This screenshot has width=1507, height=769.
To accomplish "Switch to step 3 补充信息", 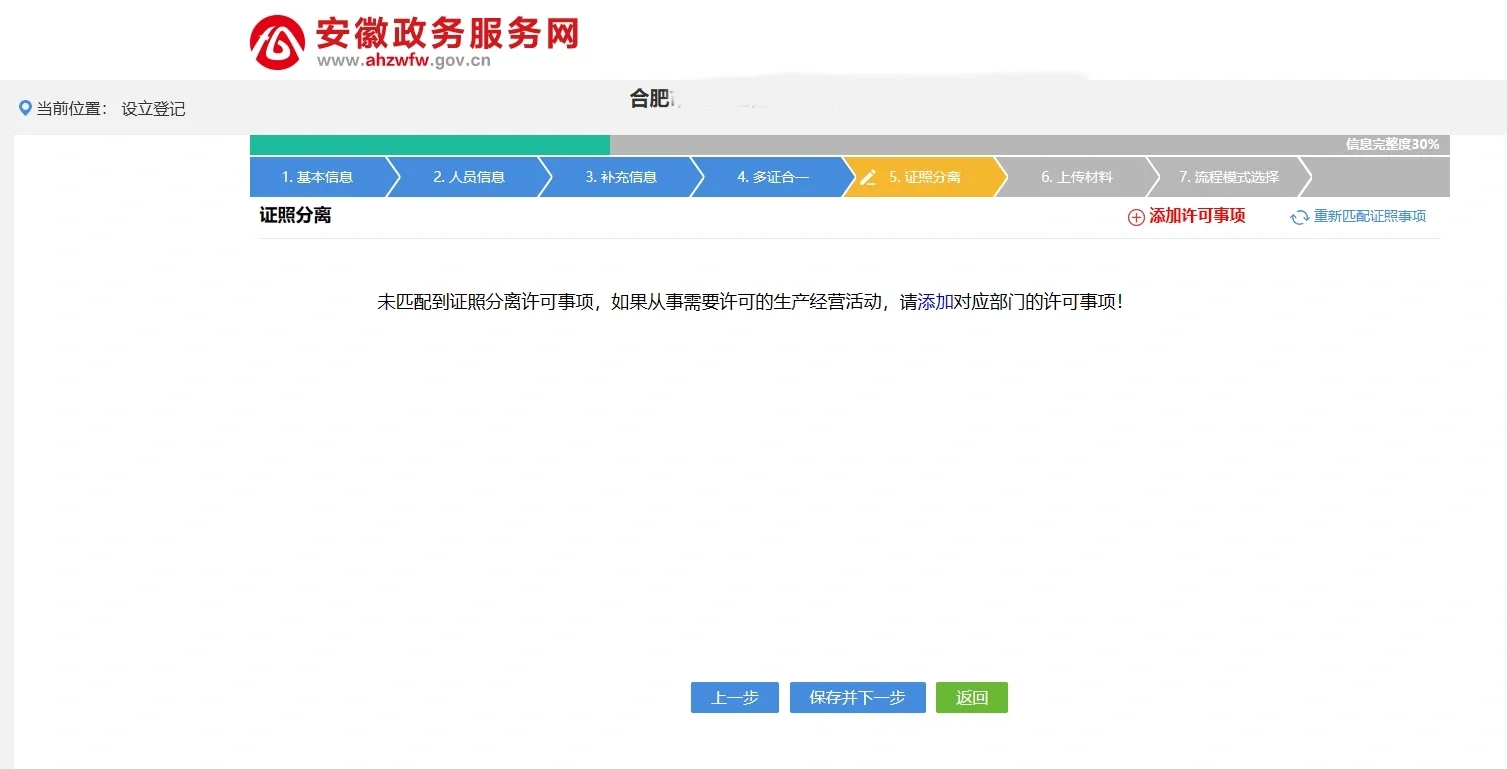I will pos(621,177).
